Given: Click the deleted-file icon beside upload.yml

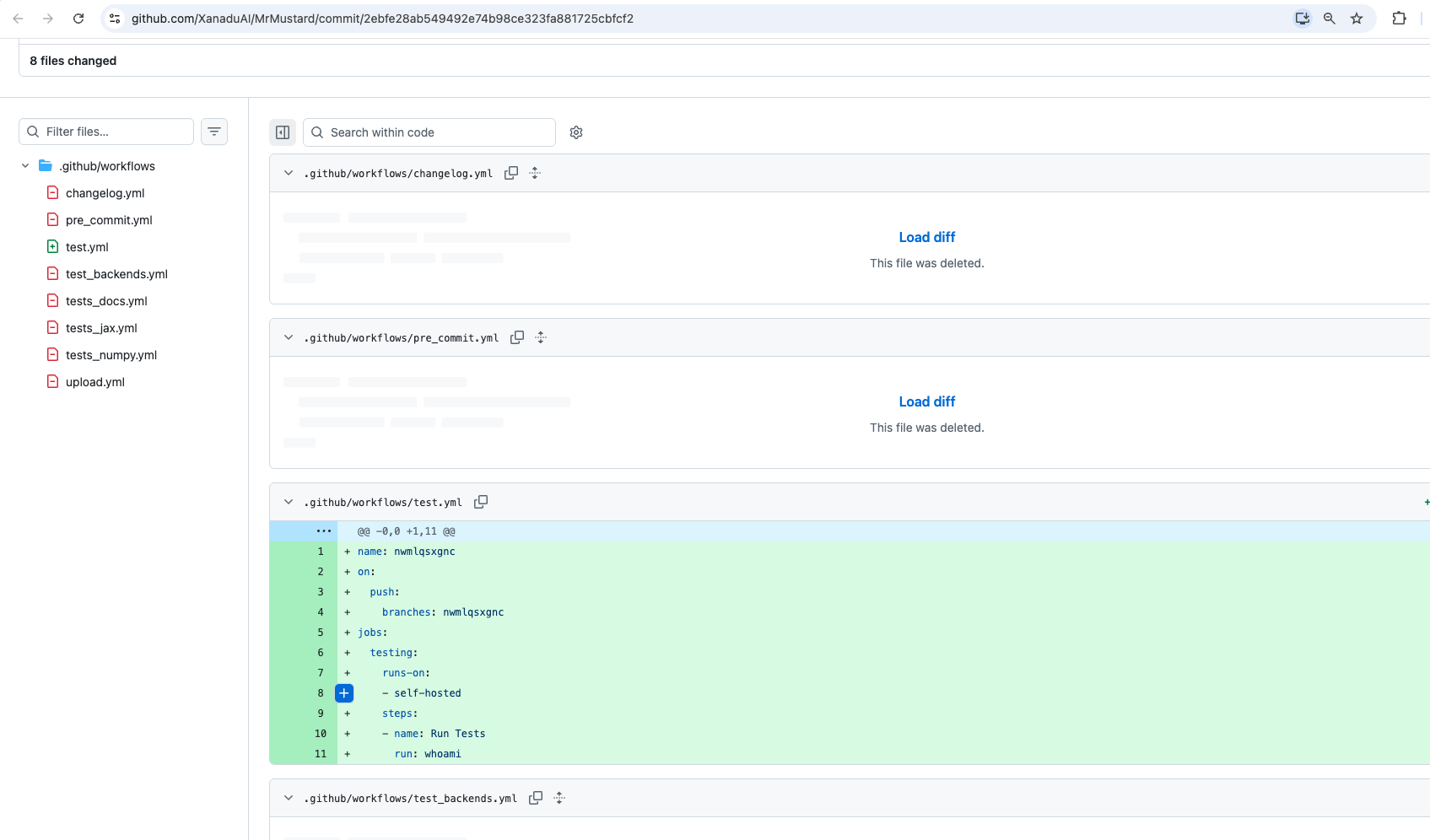Looking at the screenshot, I should pos(52,381).
